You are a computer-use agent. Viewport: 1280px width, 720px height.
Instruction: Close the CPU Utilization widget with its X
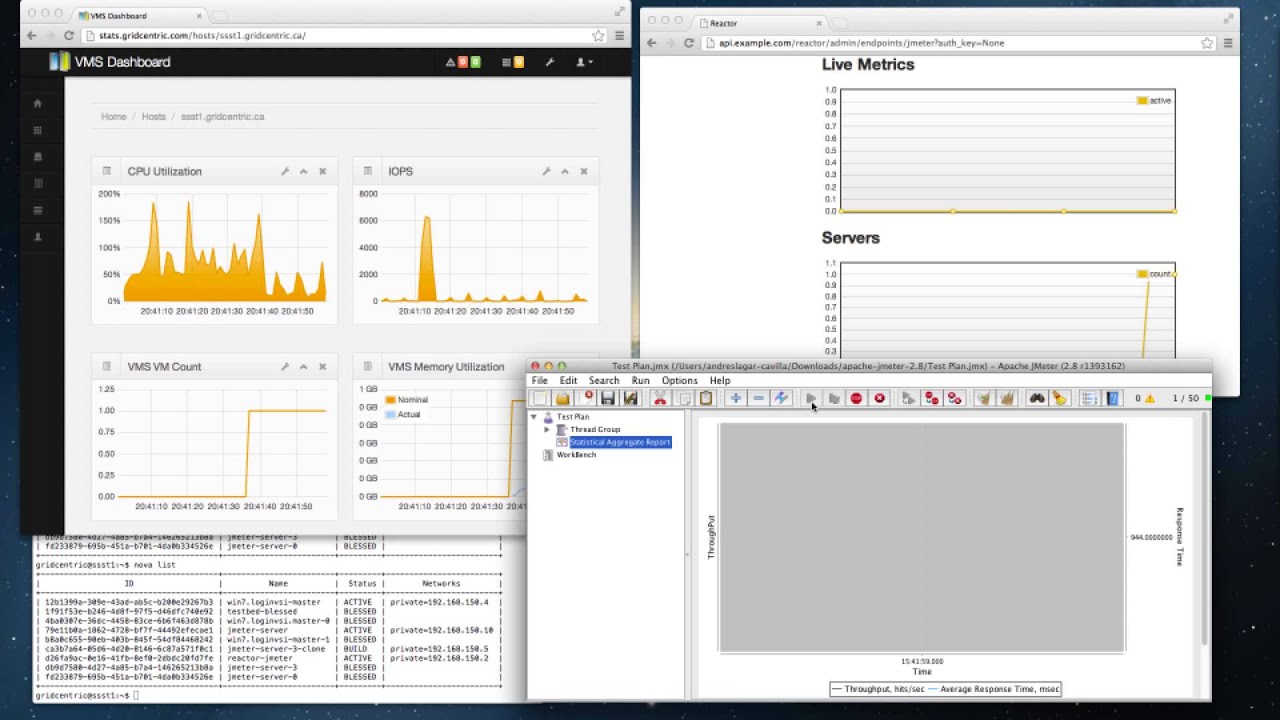point(322,172)
